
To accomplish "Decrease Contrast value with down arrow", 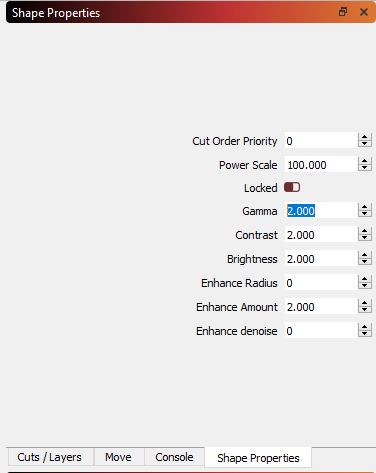I will coord(365,238).
